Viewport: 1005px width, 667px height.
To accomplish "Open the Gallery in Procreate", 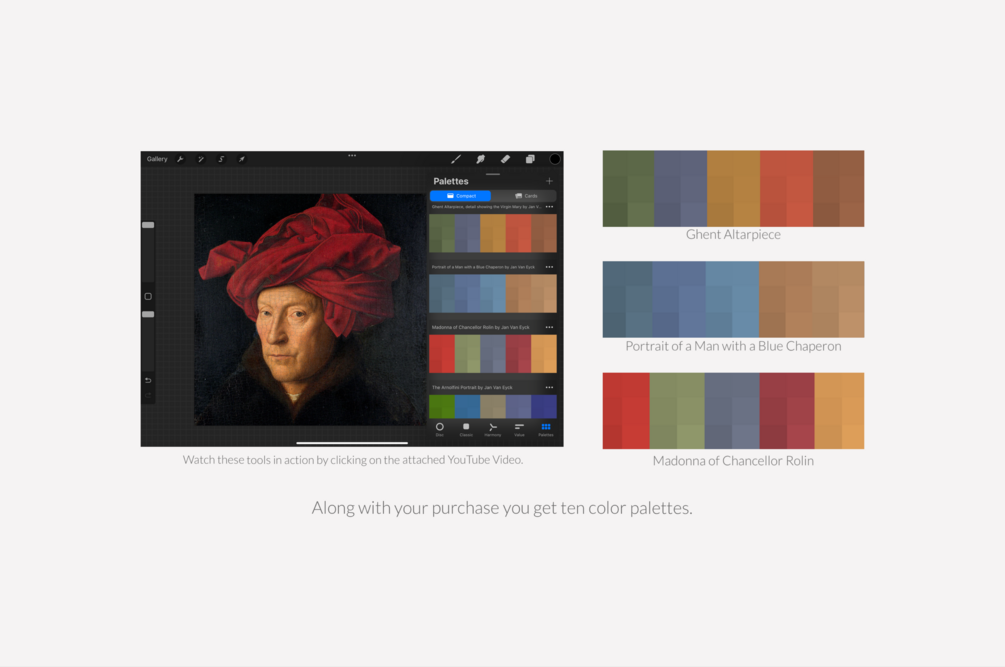I will (157, 159).
